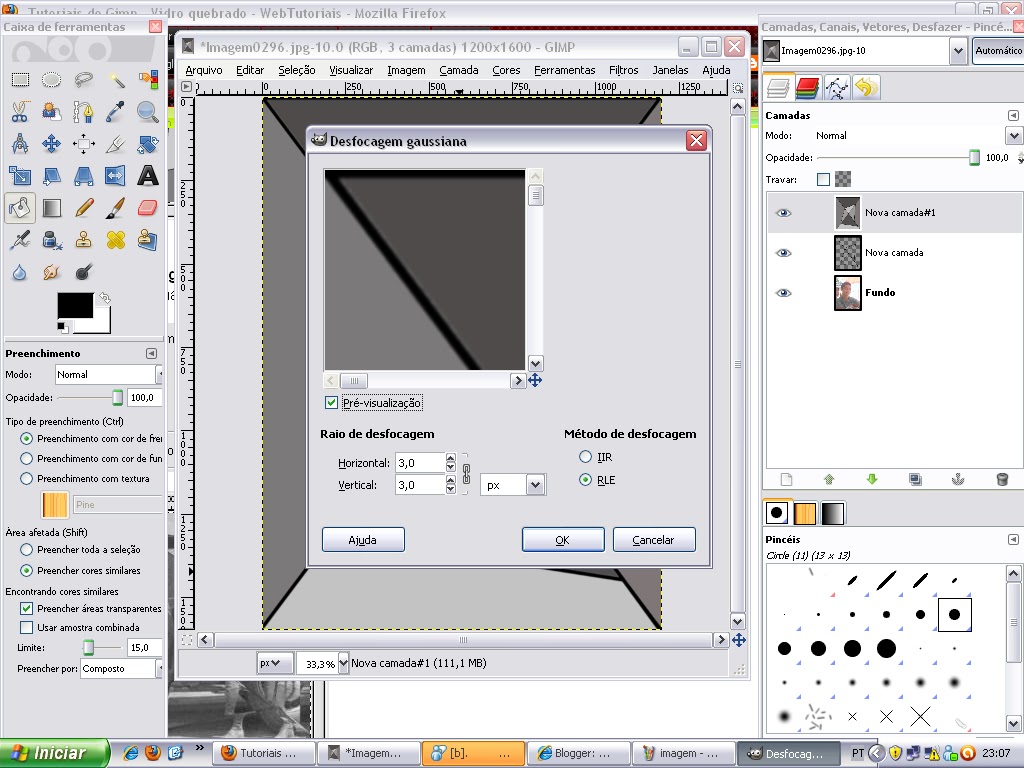Screen dimensions: 1024x768
Task: Click the black foreground color swatch
Action: (x=75, y=306)
